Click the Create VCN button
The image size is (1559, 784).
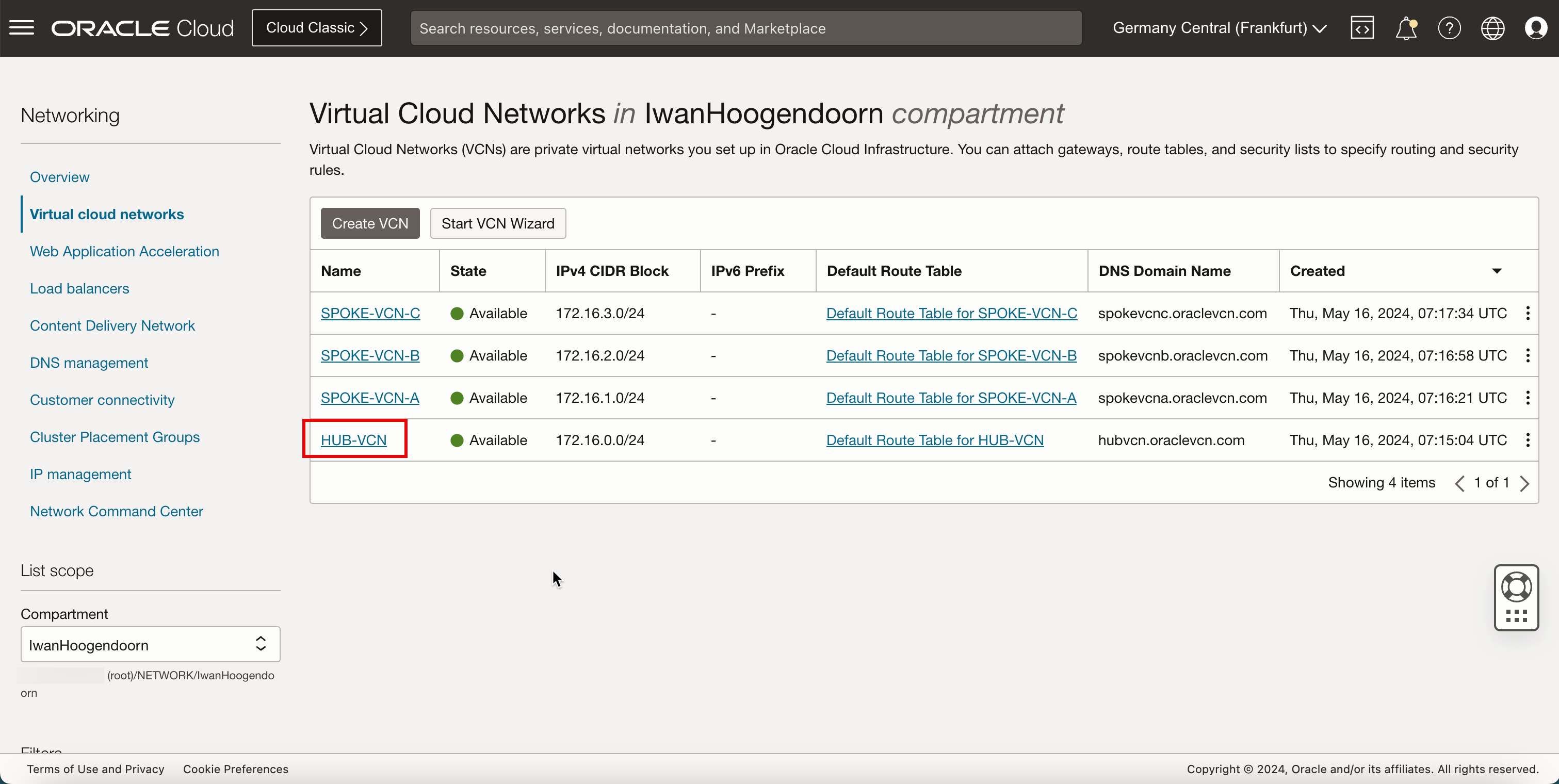[370, 223]
